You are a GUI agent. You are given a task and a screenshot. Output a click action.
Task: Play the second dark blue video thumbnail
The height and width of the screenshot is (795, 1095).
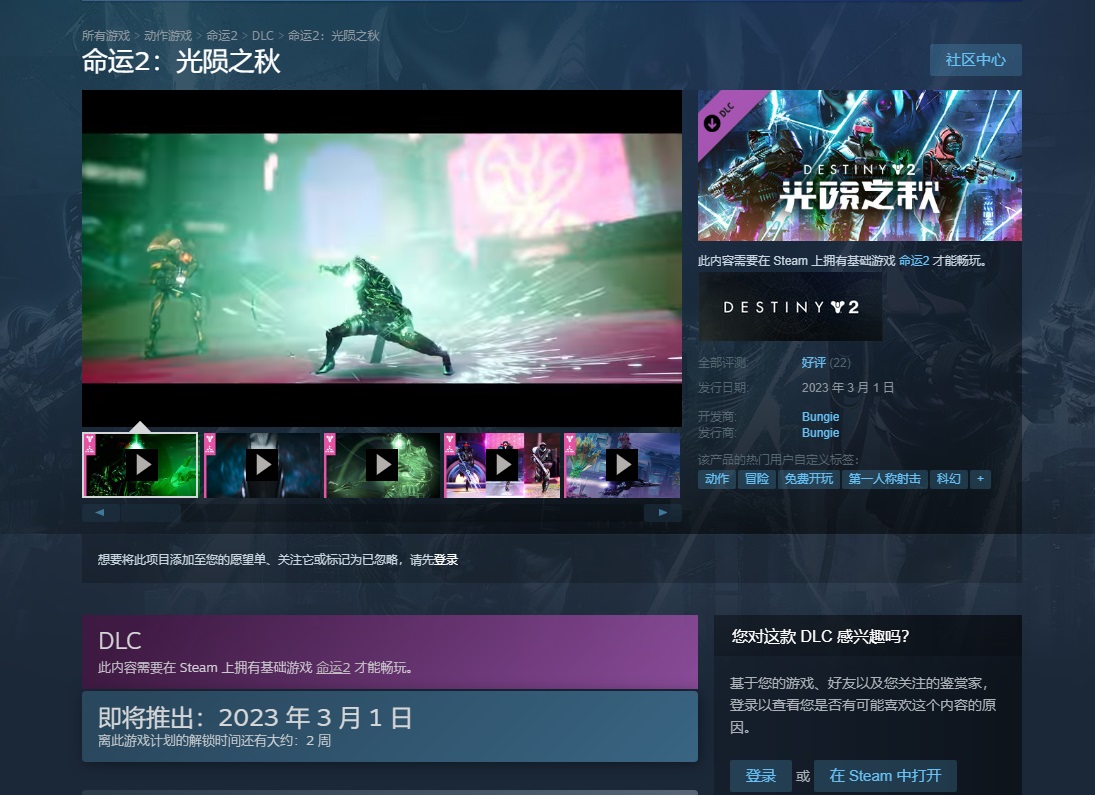coord(263,465)
